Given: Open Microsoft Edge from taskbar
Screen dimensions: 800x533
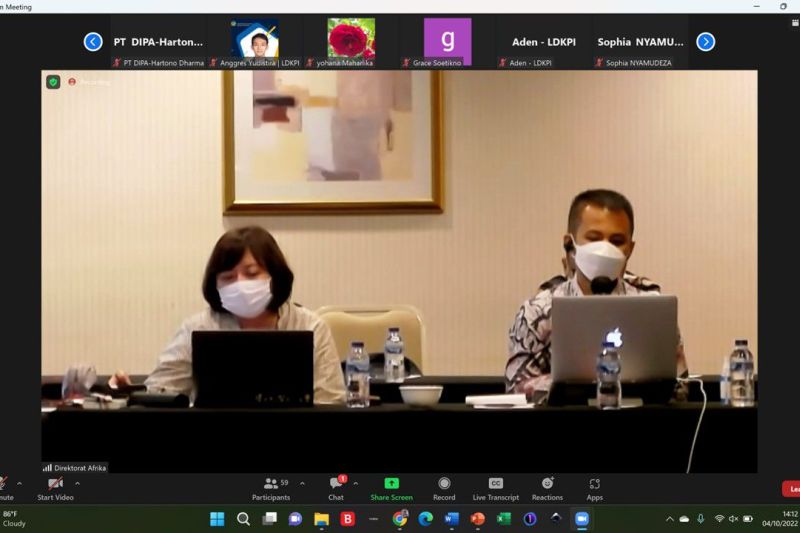Looking at the screenshot, I should tap(426, 519).
